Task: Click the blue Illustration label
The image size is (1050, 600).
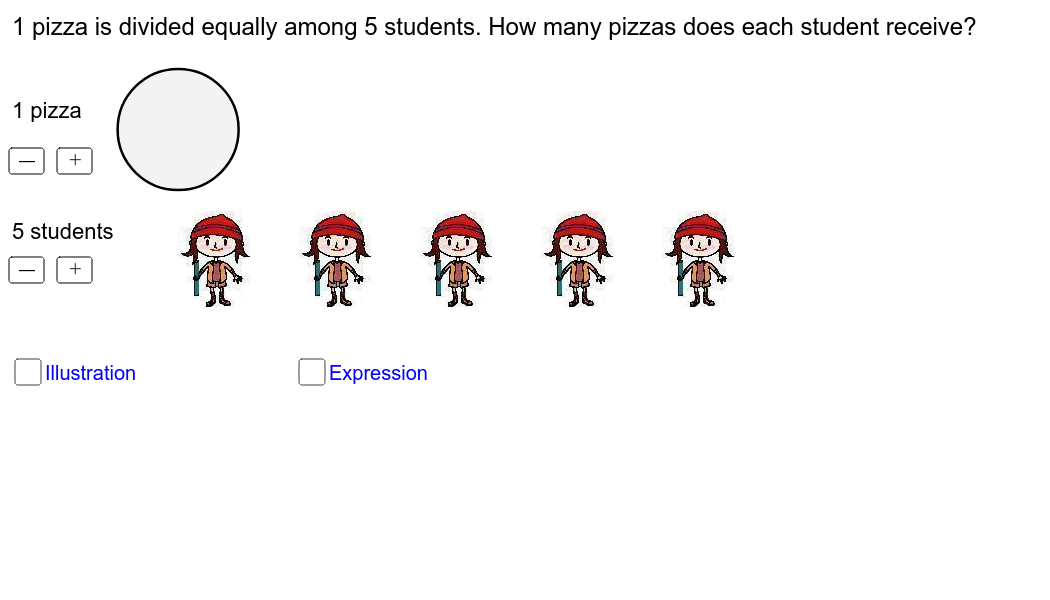Action: [x=90, y=373]
